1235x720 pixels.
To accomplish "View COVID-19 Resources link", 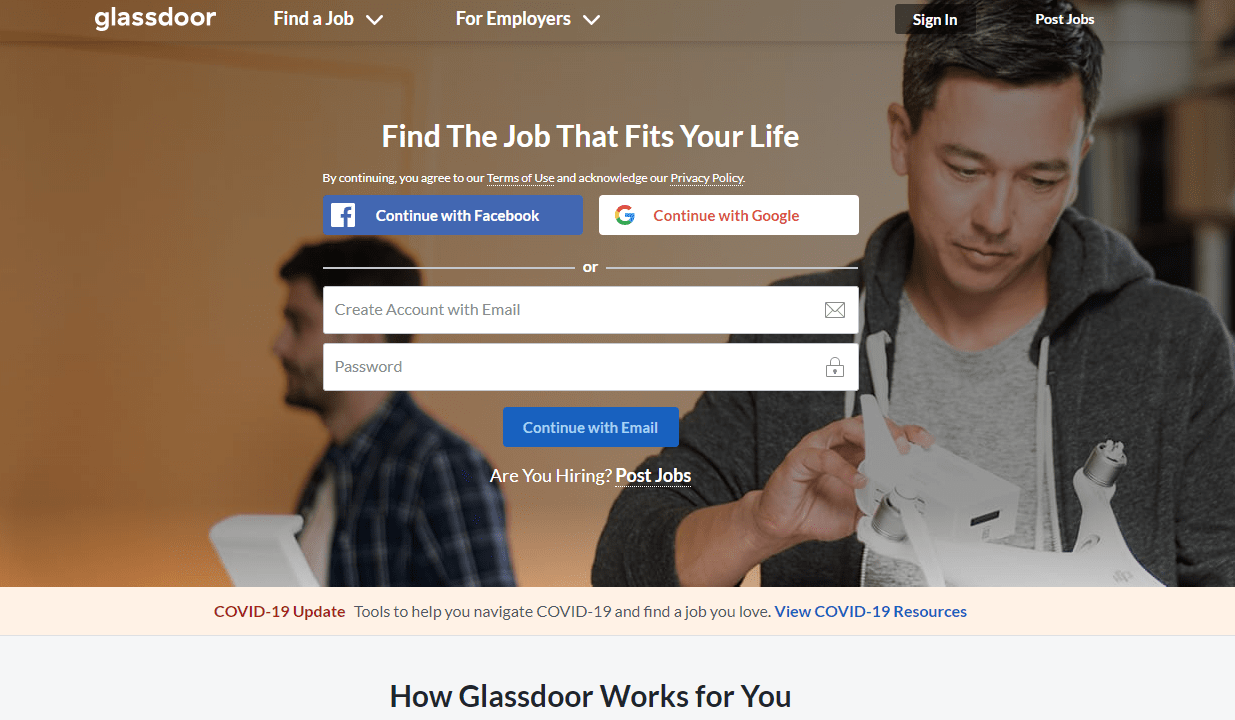I will (871, 611).
